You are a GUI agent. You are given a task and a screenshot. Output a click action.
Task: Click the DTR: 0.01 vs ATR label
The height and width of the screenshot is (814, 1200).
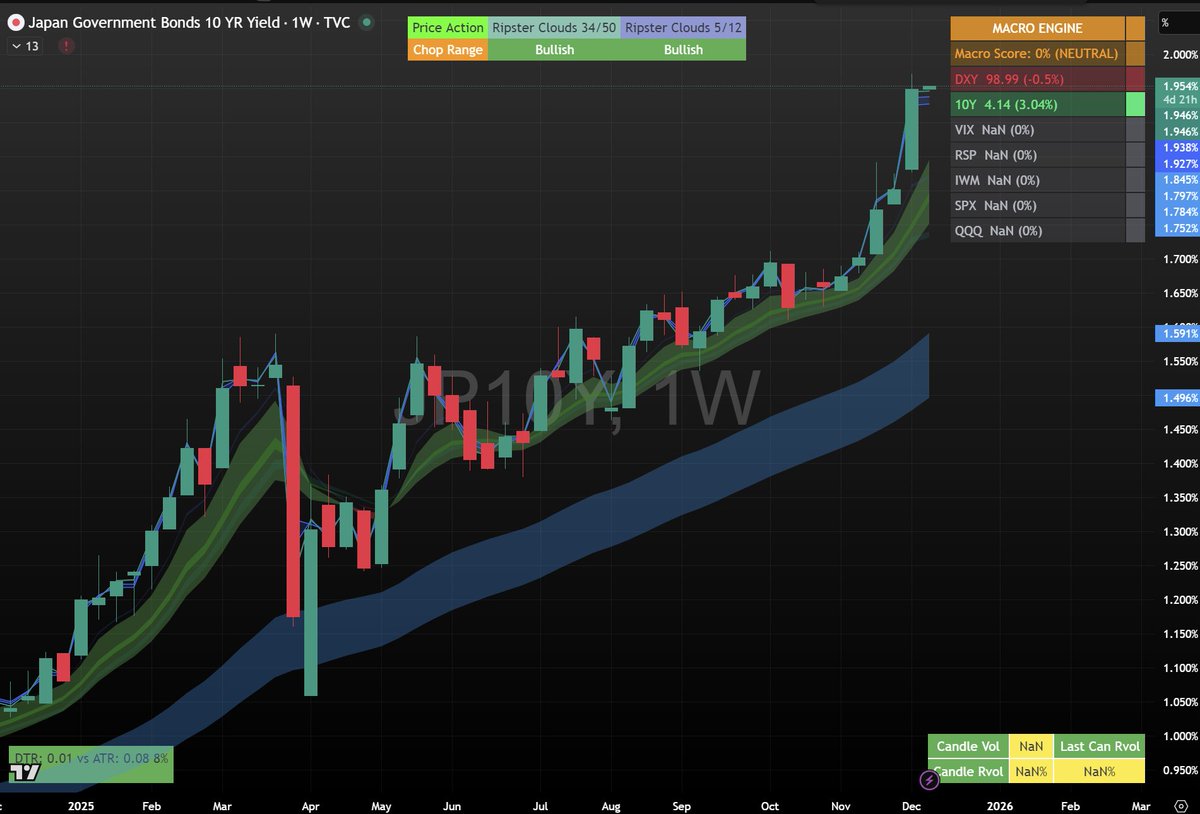(x=90, y=759)
